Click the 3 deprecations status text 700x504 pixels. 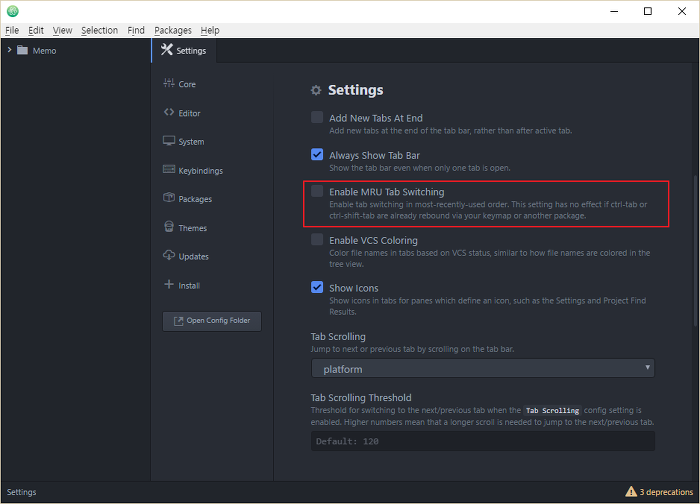(x=666, y=492)
